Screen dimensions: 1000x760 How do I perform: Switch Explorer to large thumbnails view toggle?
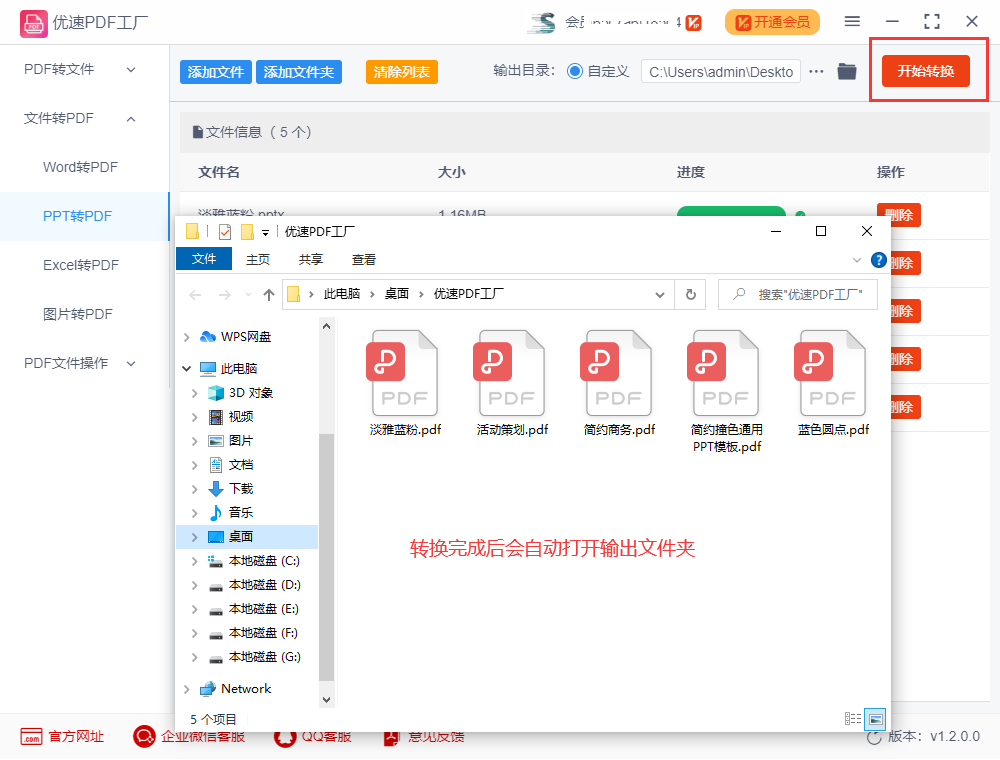click(873, 719)
